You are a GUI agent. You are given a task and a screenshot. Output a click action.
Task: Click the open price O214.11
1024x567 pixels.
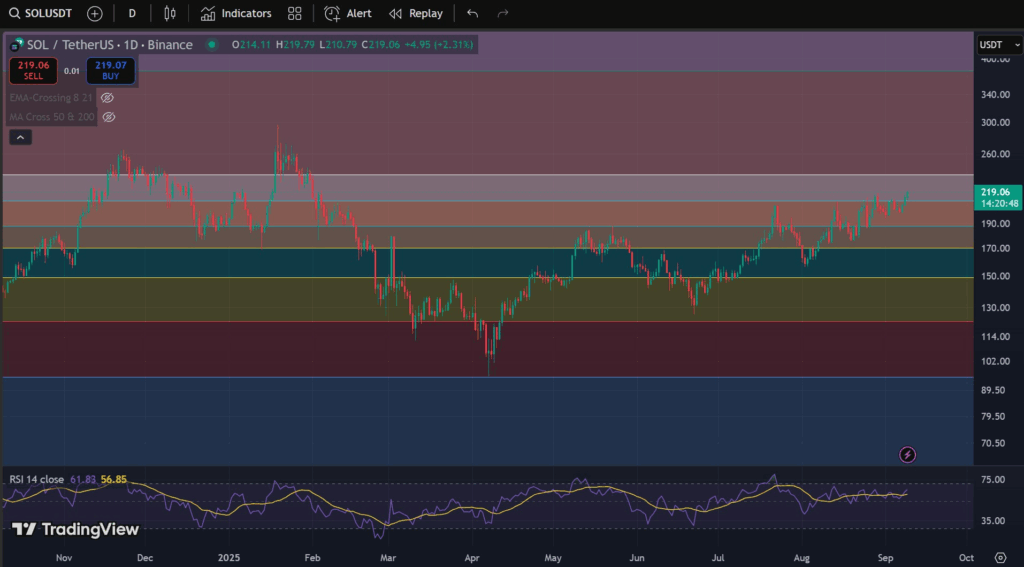[x=251, y=44]
